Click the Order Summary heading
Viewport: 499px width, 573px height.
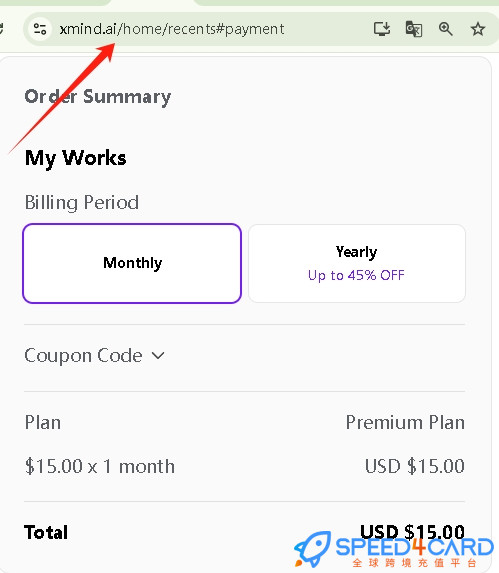98,97
